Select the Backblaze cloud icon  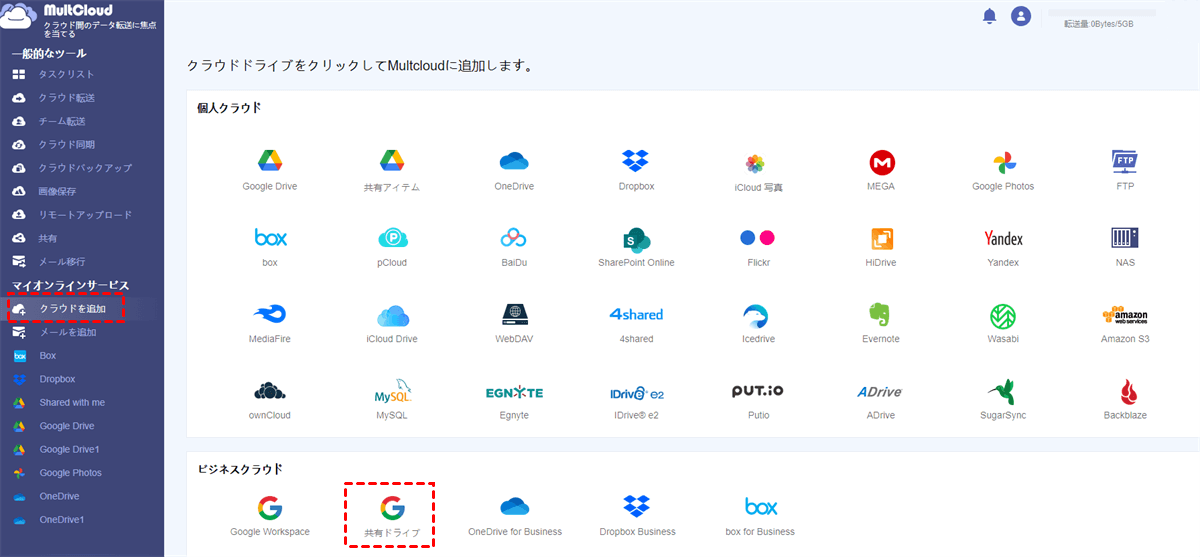pyautogui.click(x=1125, y=392)
